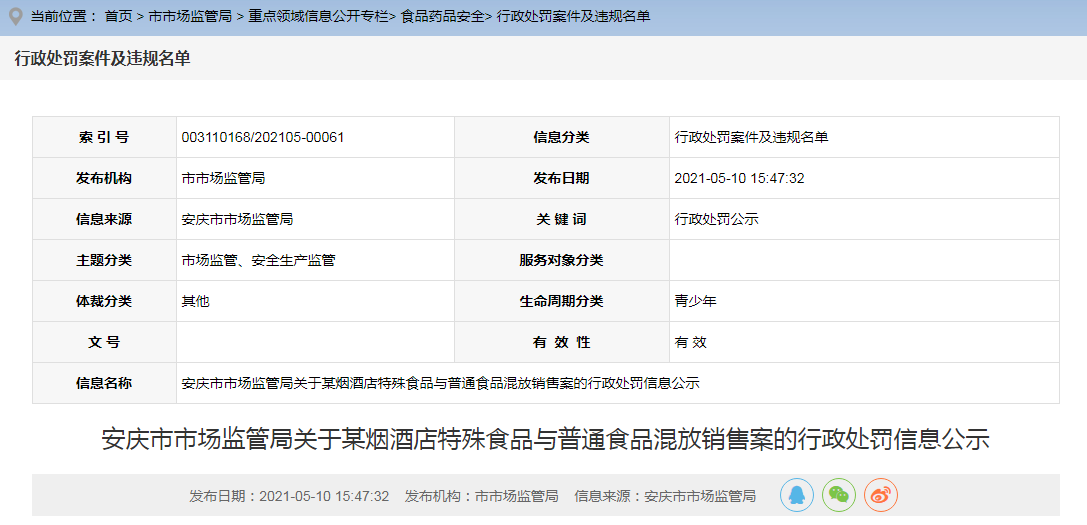Click the 有效 validity value in table
This screenshot has height=525, width=1087.
click(x=691, y=342)
